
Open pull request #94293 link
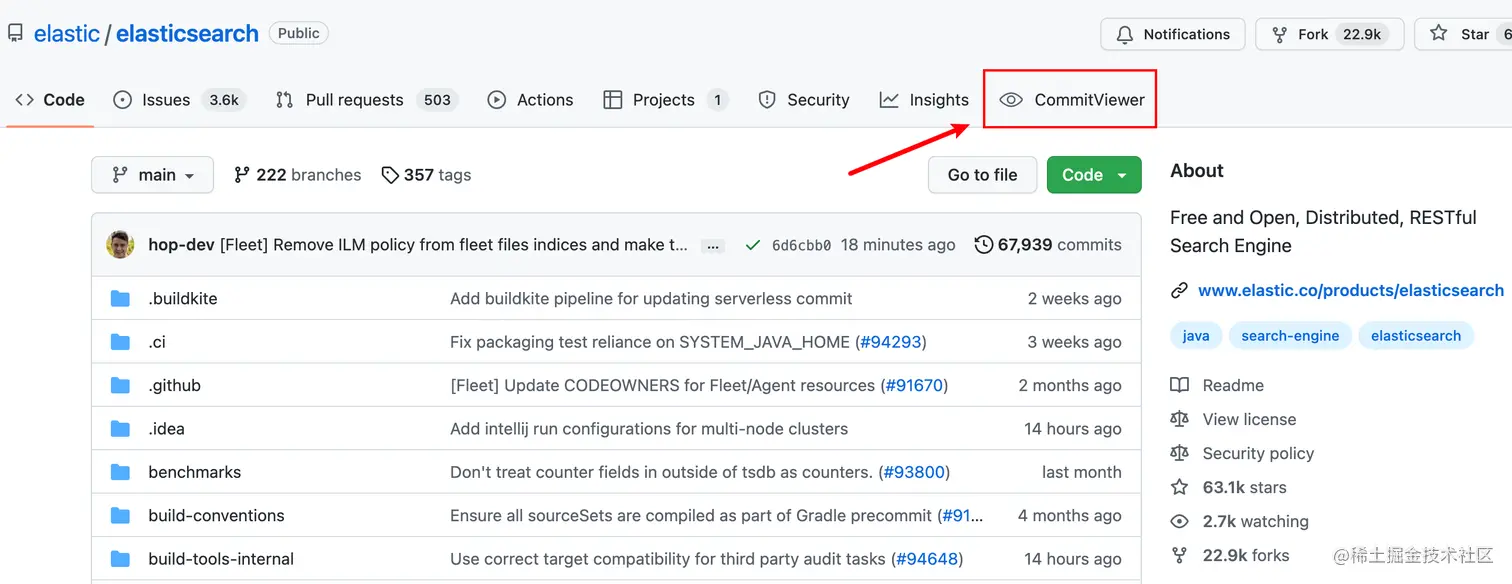click(x=890, y=342)
